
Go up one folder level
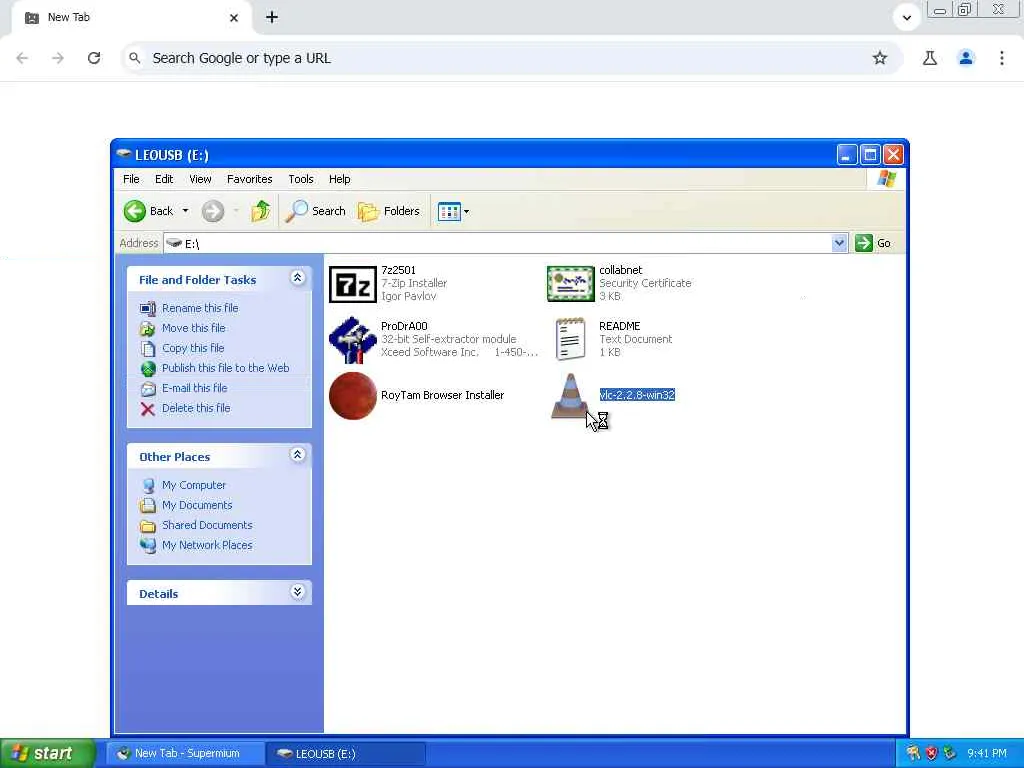[x=261, y=211]
